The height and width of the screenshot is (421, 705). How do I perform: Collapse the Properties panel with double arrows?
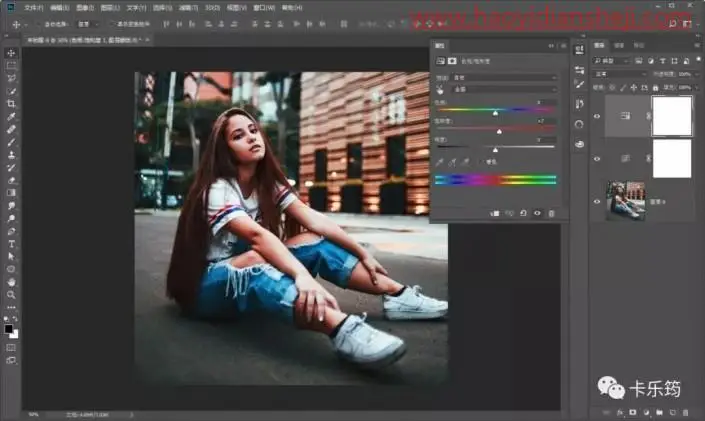(x=551, y=46)
